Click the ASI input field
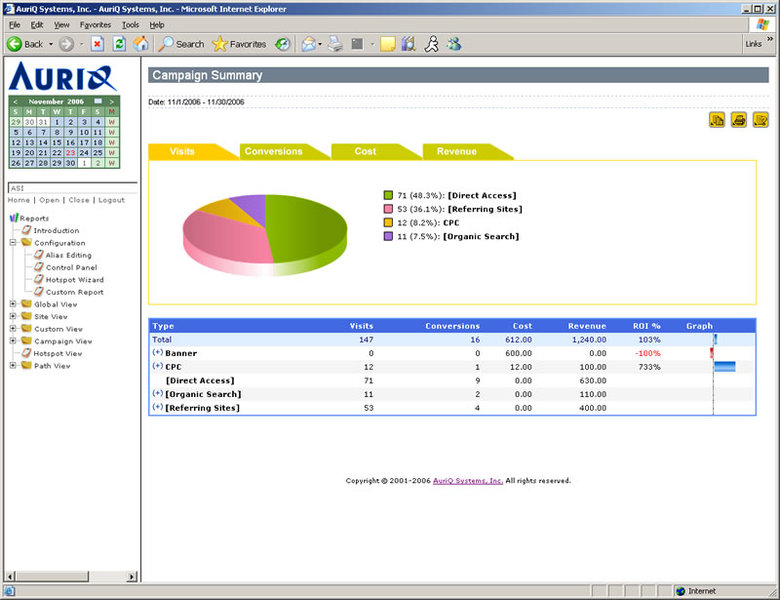This screenshot has height=600, width=780. (72, 188)
